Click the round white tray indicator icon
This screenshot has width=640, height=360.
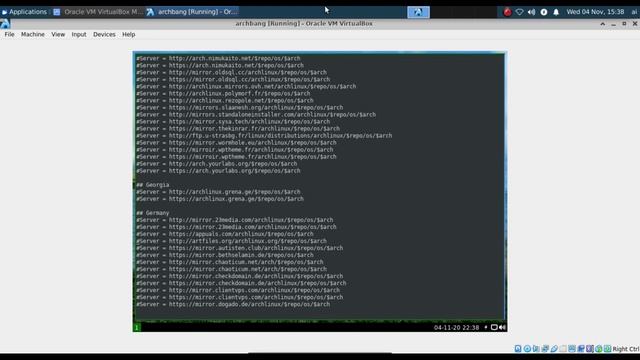(x=544, y=12)
